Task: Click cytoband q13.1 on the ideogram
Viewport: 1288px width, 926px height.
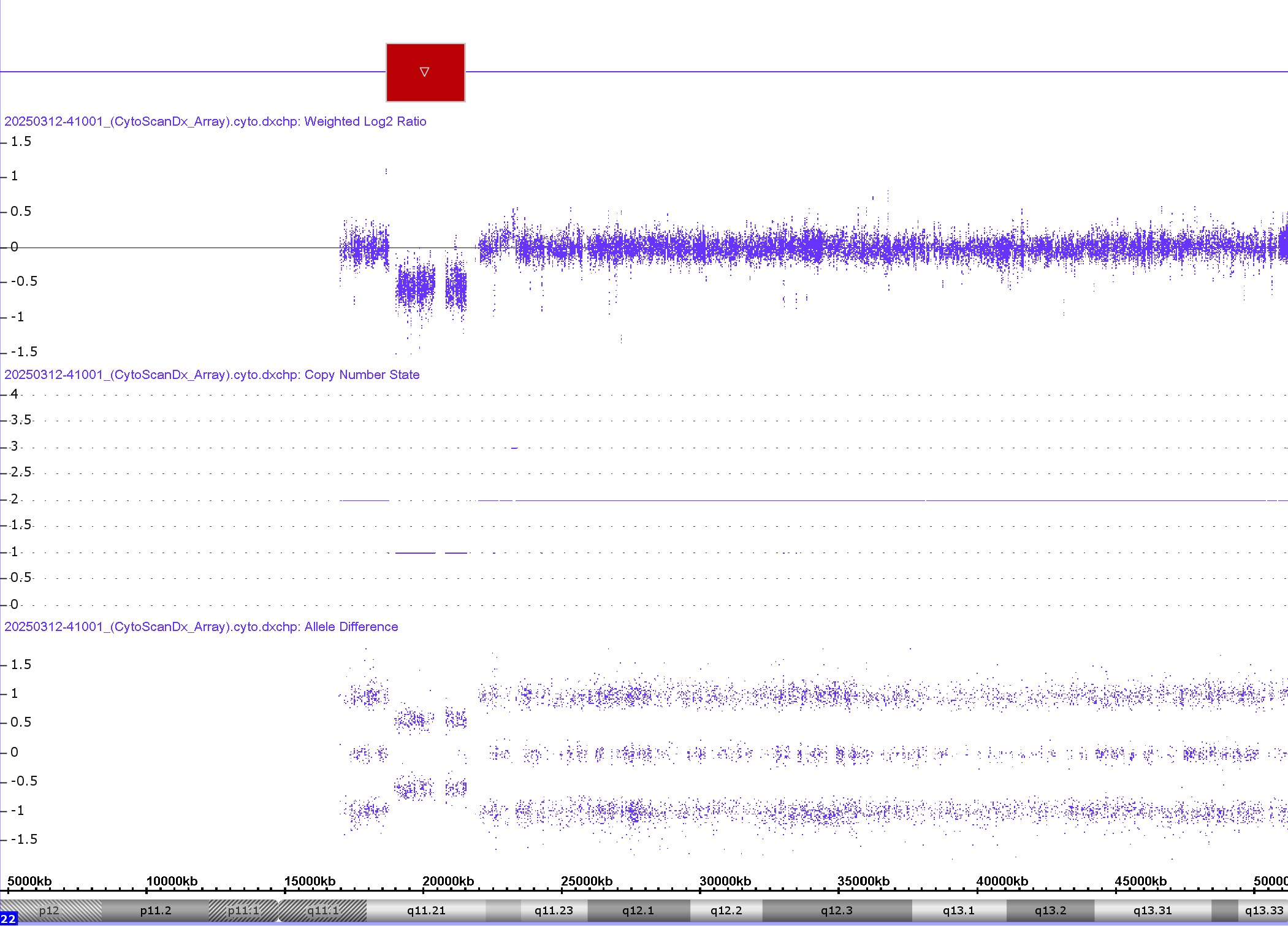Action: [x=958, y=911]
